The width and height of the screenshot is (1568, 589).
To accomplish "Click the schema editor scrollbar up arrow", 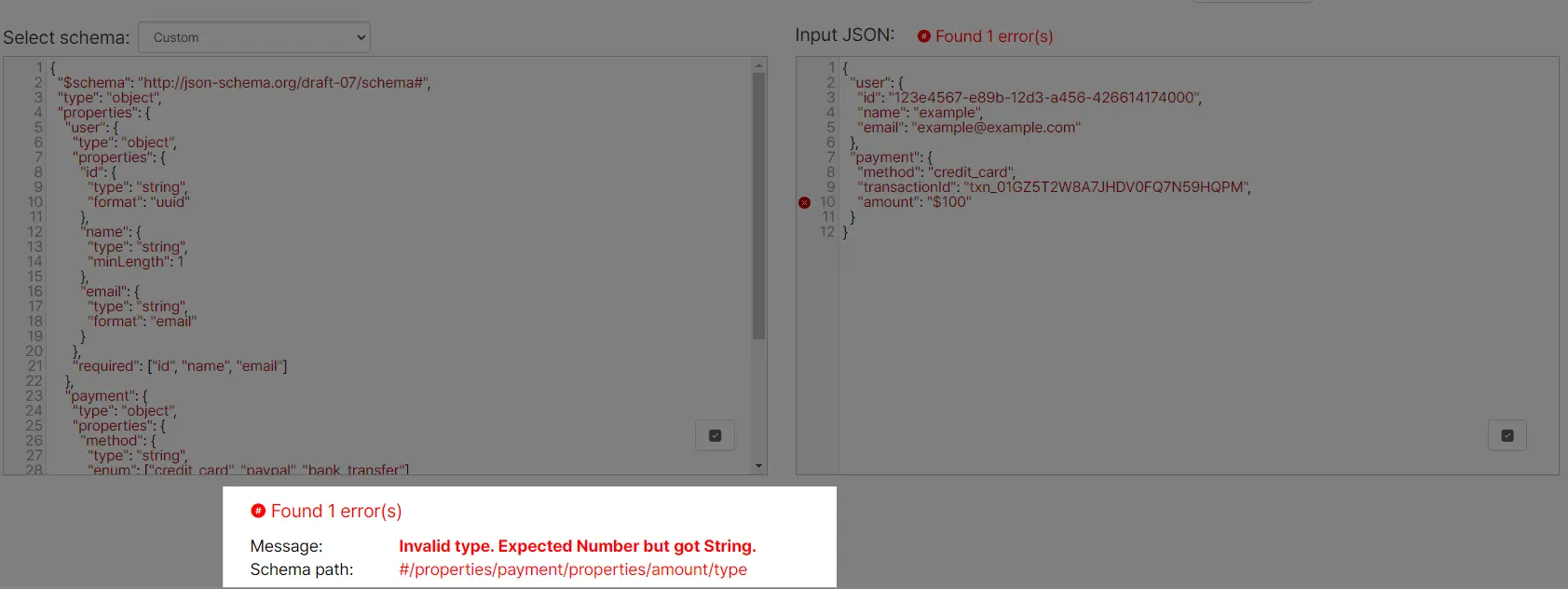I will coord(758,65).
